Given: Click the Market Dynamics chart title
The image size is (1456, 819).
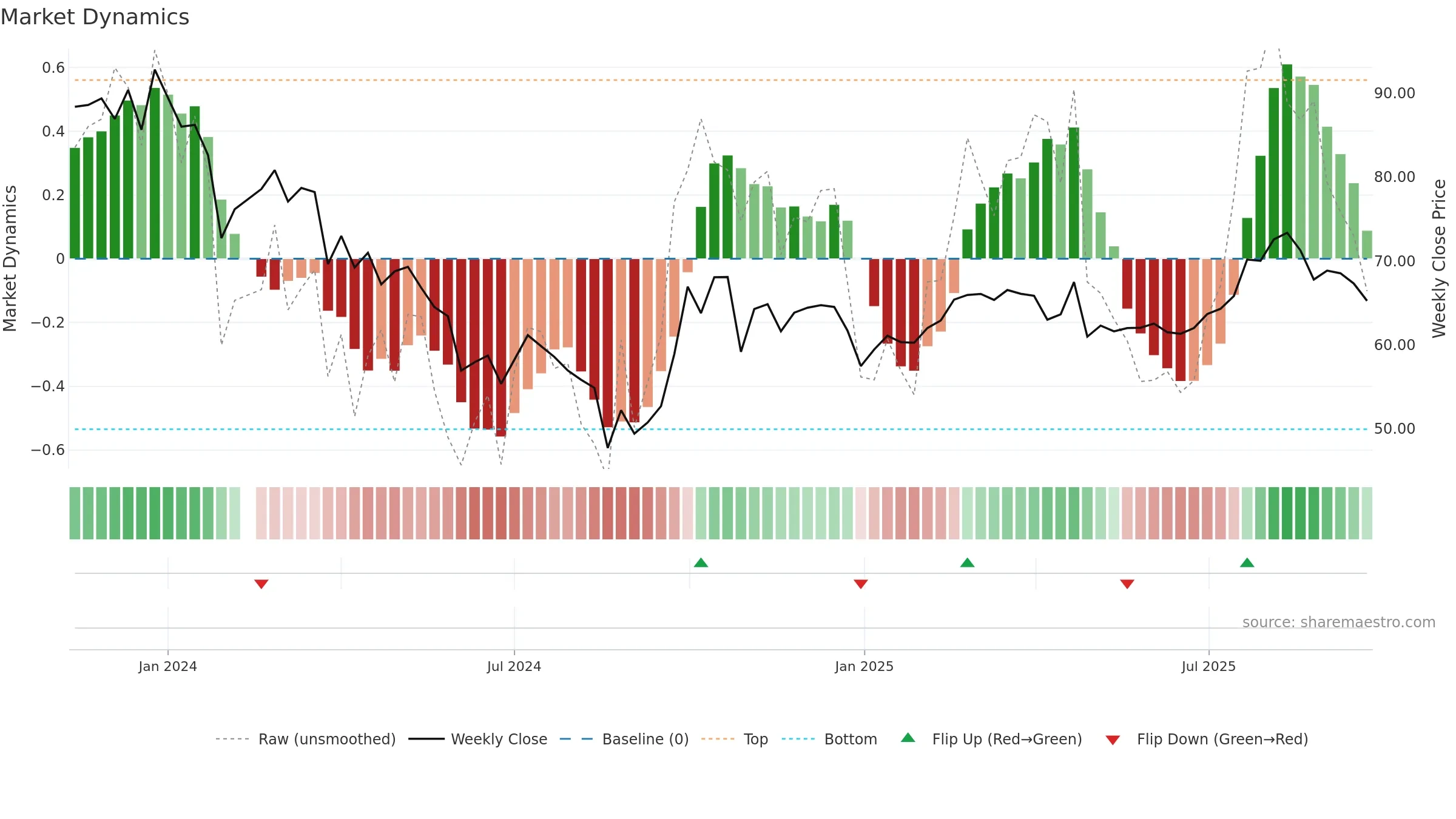Looking at the screenshot, I should pos(95,17).
